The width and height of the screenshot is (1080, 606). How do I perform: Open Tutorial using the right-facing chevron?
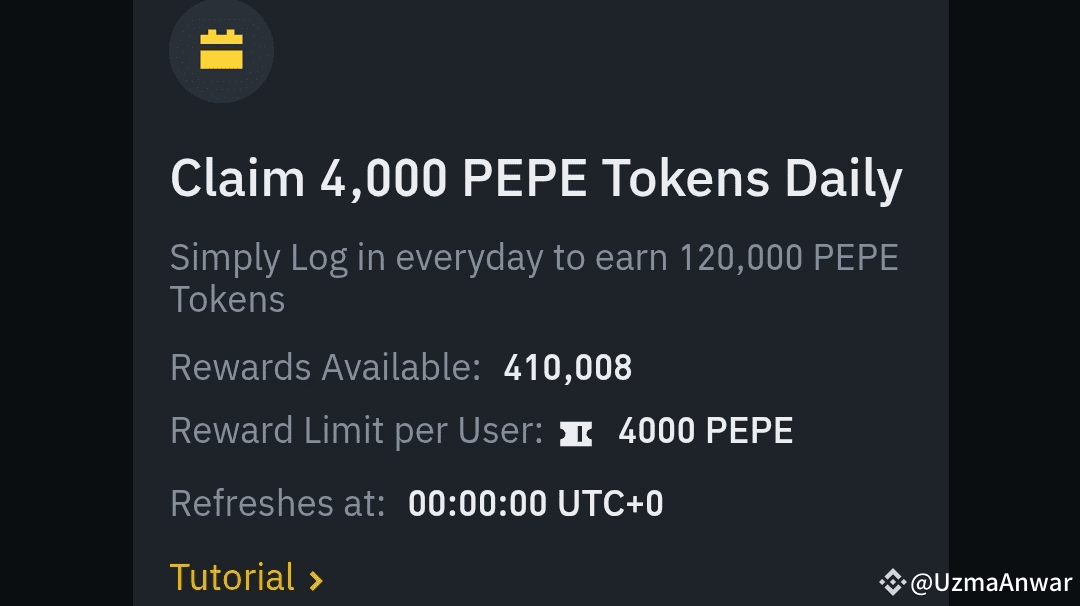point(315,579)
